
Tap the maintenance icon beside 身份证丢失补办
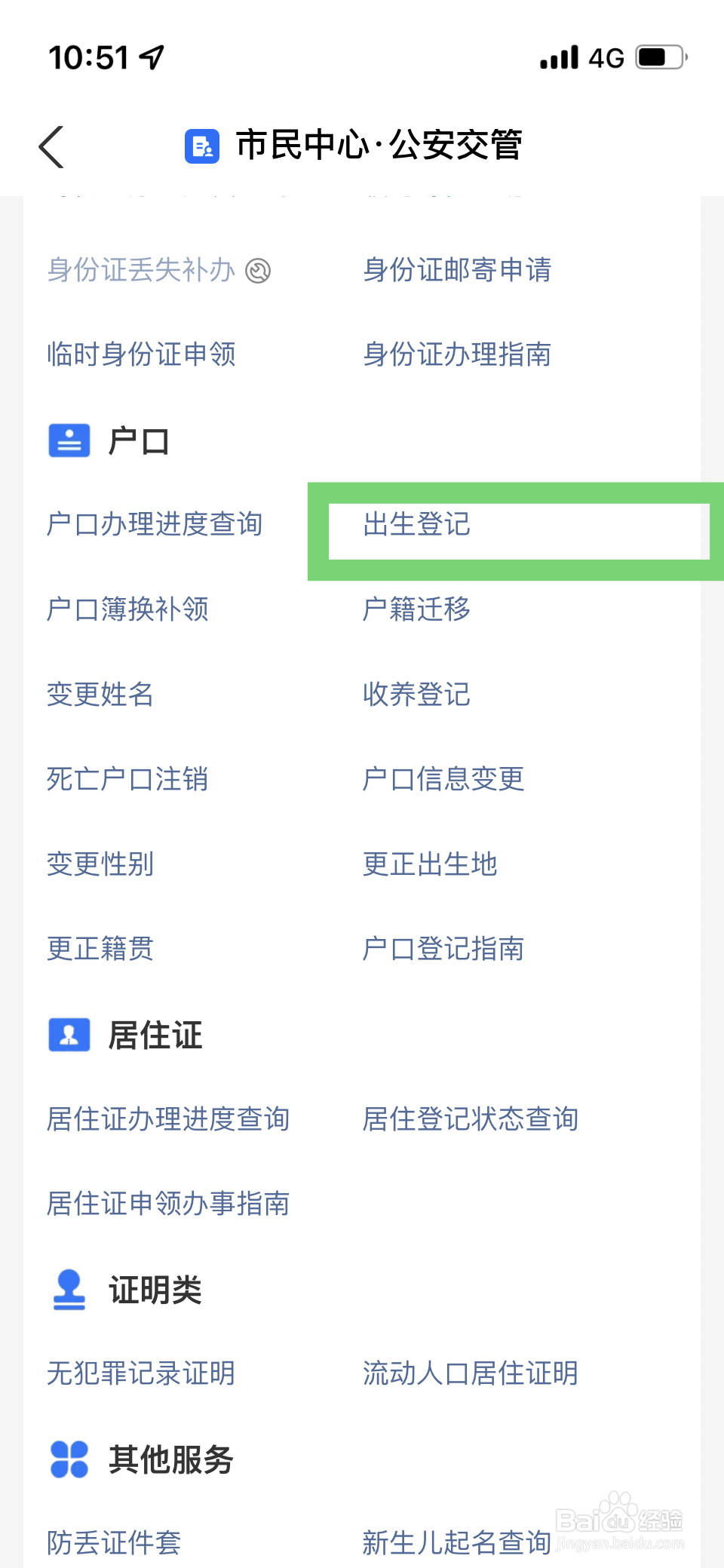coord(258,270)
